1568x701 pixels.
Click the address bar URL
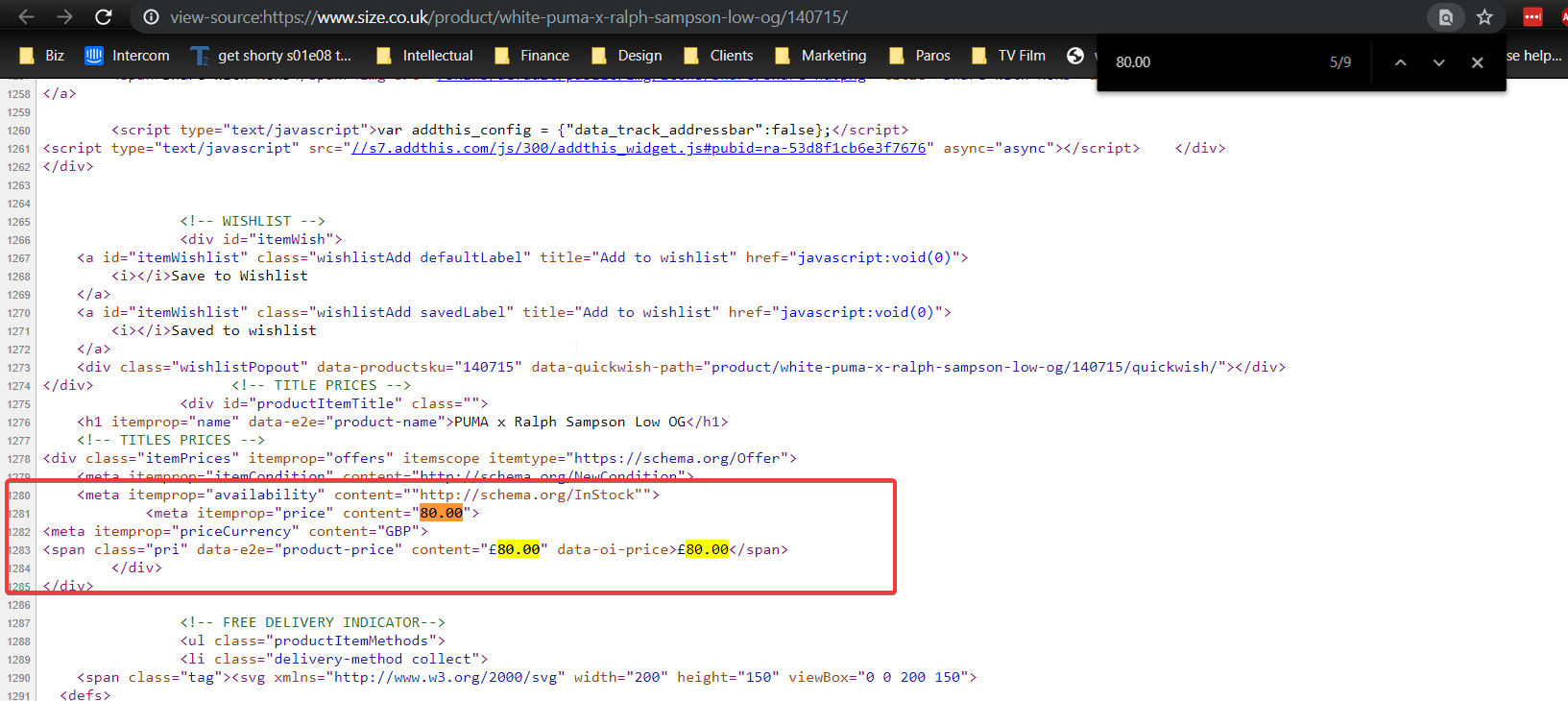tap(509, 17)
